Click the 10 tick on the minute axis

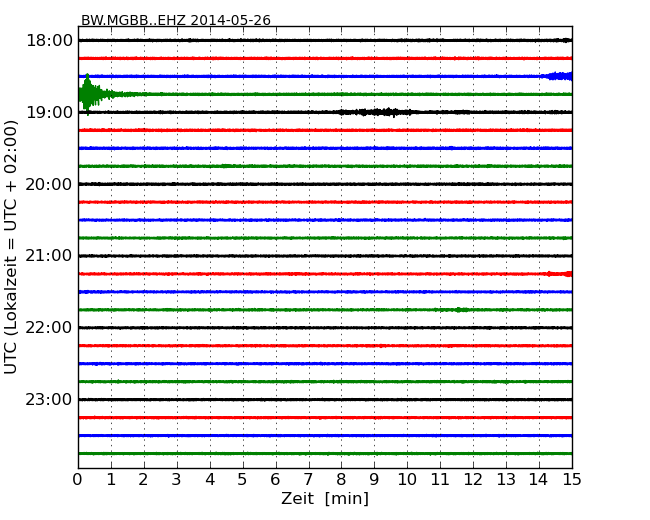(407, 479)
